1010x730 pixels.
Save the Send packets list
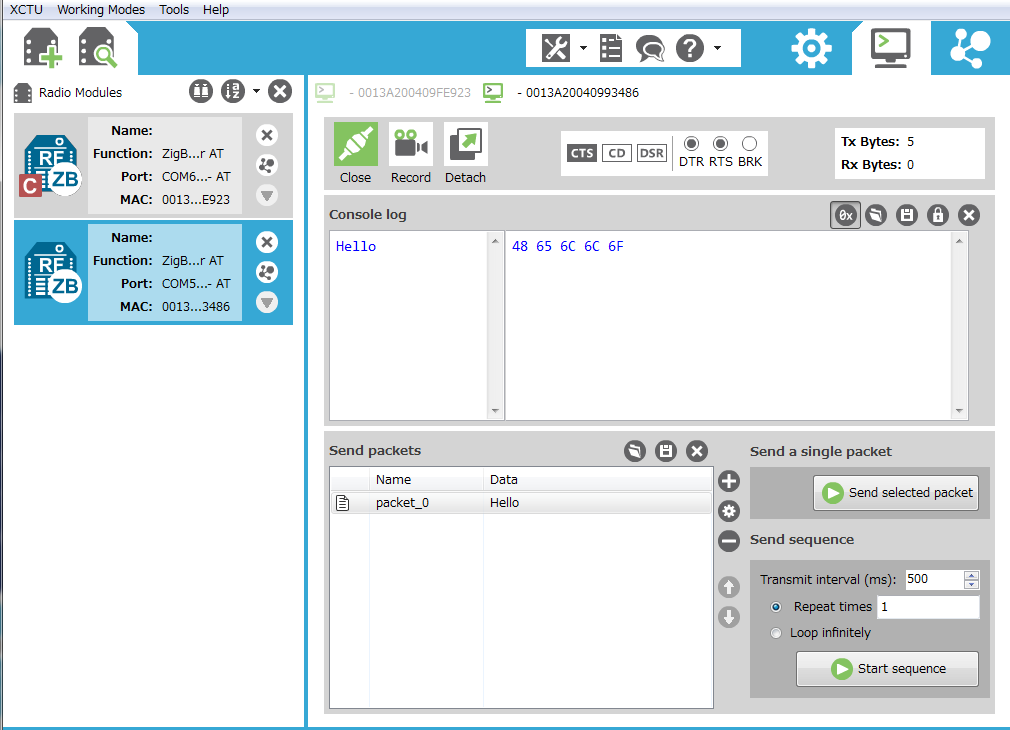[x=665, y=451]
